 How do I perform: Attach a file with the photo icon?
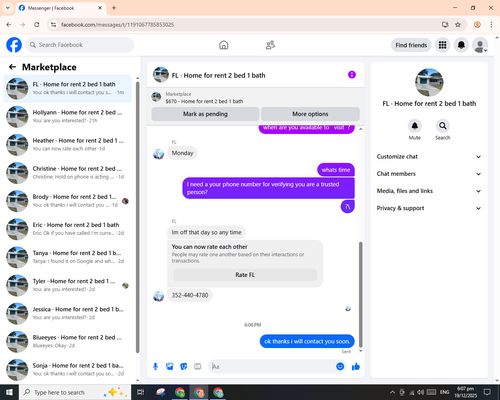170,367
